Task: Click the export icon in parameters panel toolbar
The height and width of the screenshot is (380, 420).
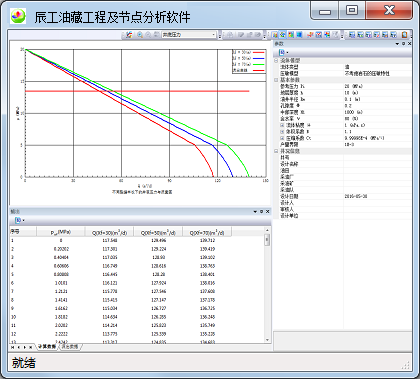Action: (x=282, y=52)
